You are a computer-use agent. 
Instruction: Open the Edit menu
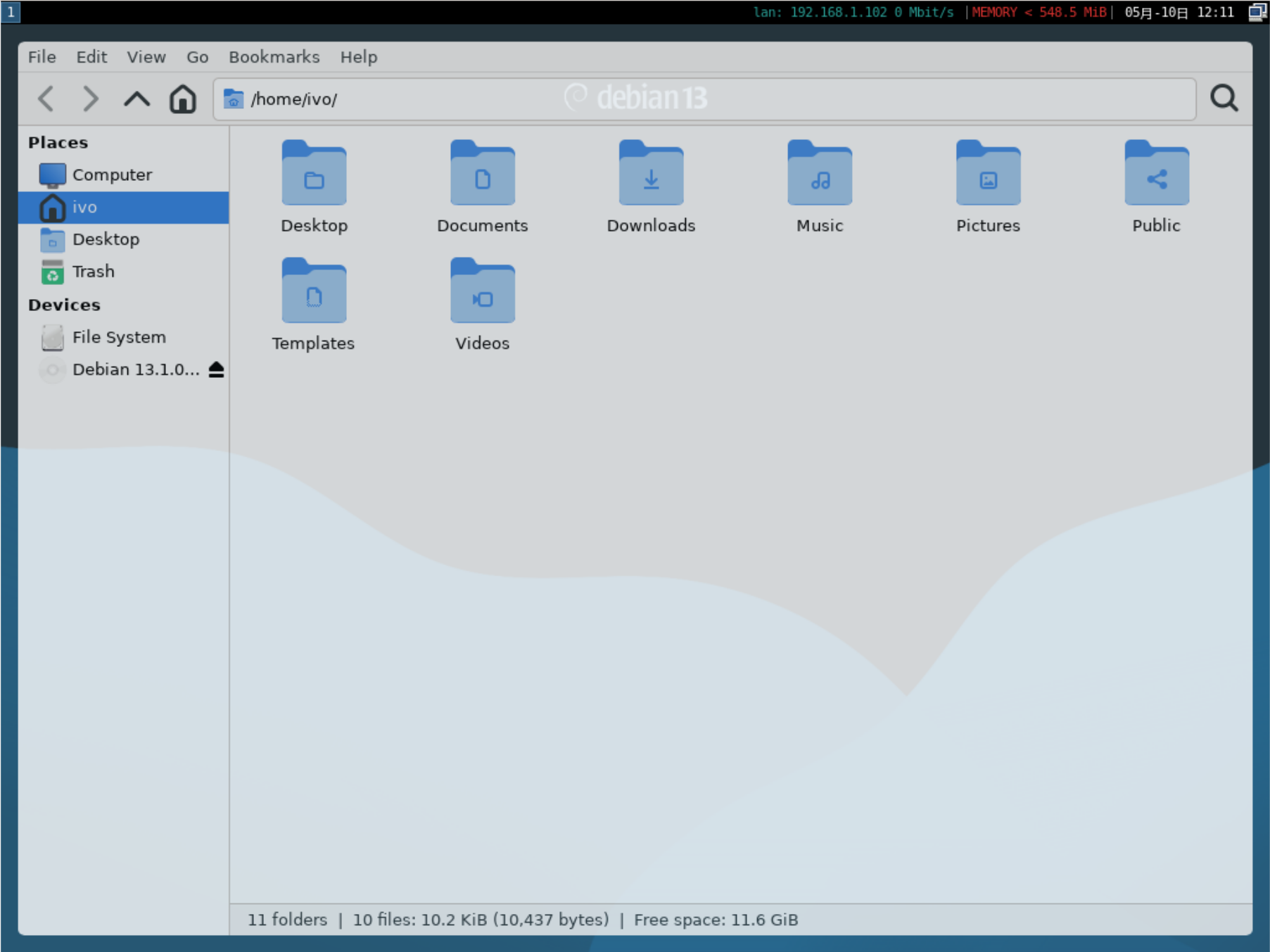click(91, 57)
